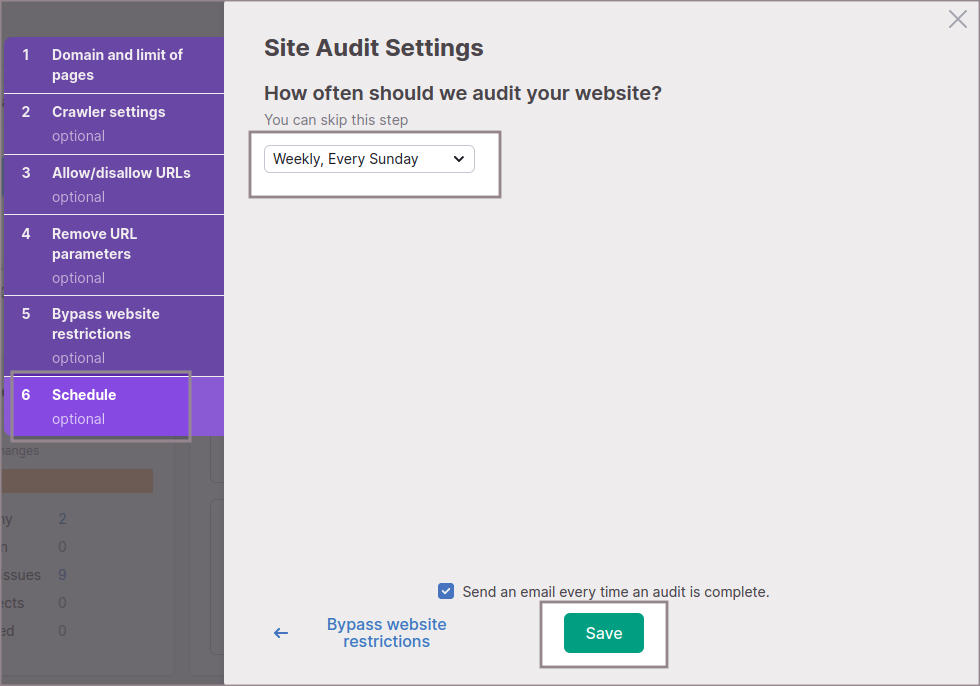Viewport: 980px width, 686px height.
Task: Open the Crawler settings step
Action: pyautogui.click(x=108, y=112)
